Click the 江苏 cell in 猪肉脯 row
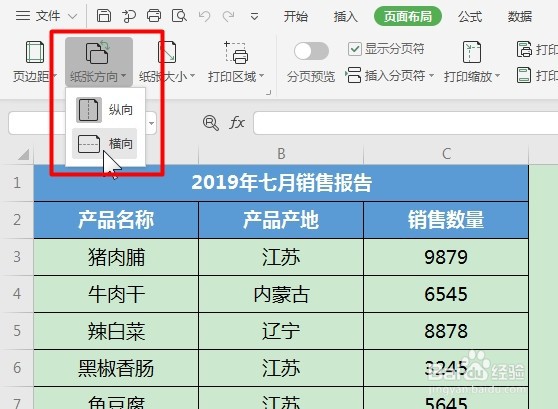 coord(281,257)
